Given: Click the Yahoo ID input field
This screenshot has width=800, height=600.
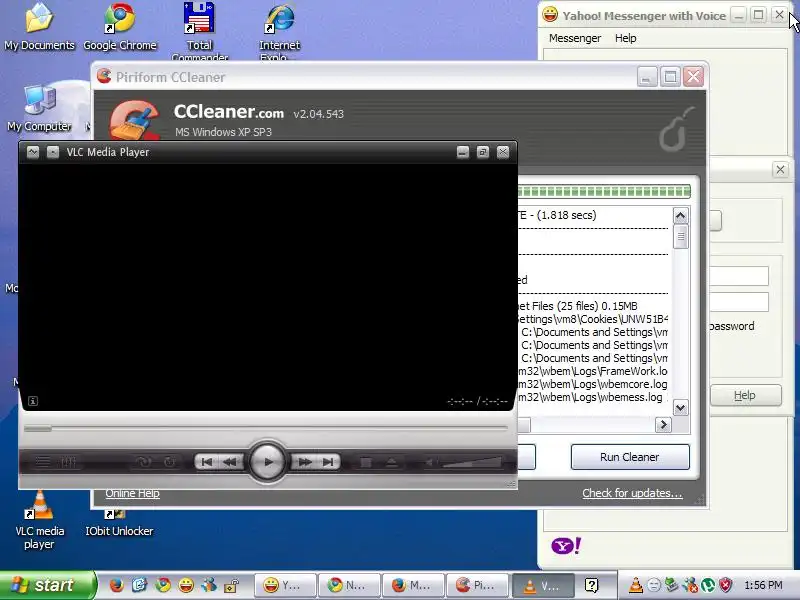Looking at the screenshot, I should (739, 276).
